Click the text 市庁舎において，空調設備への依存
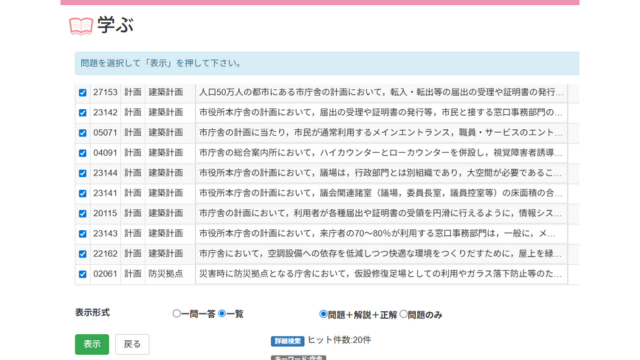This screenshot has height=360, width=640. click(381, 254)
